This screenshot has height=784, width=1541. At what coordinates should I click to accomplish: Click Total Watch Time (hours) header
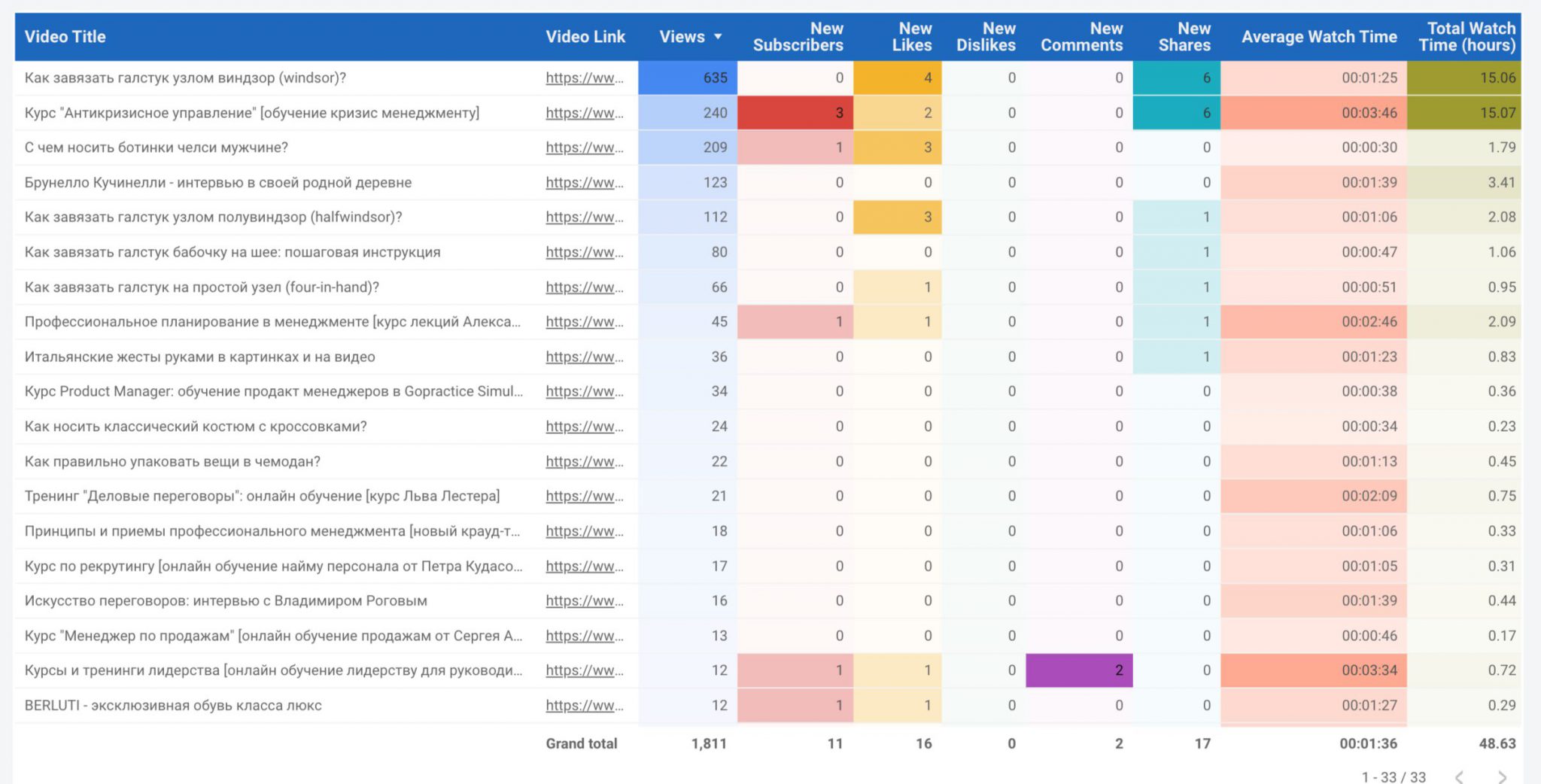click(1467, 37)
